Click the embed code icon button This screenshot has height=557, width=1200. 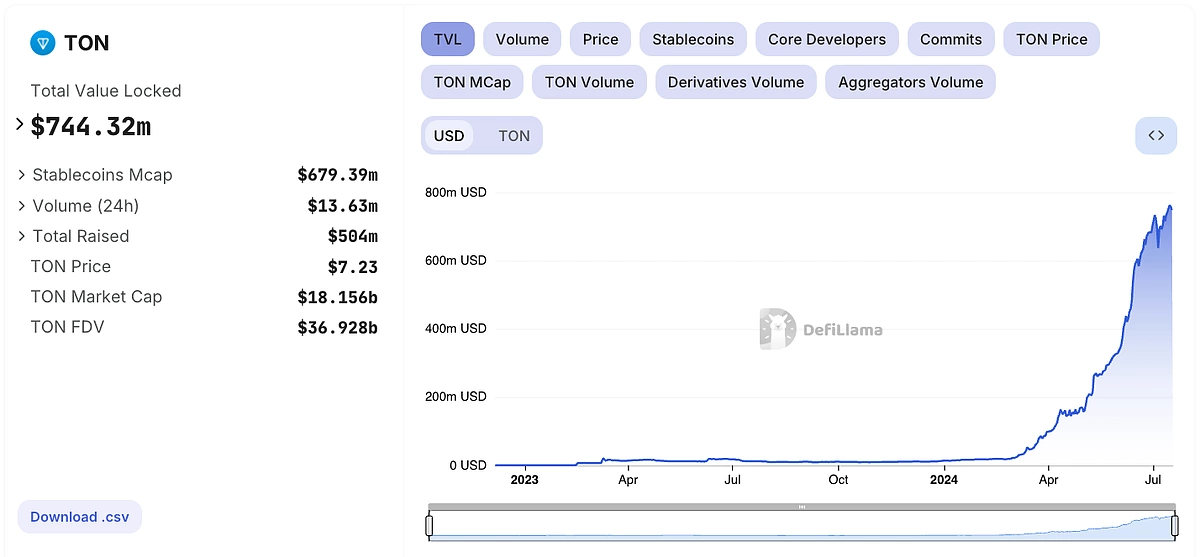[1155, 136]
